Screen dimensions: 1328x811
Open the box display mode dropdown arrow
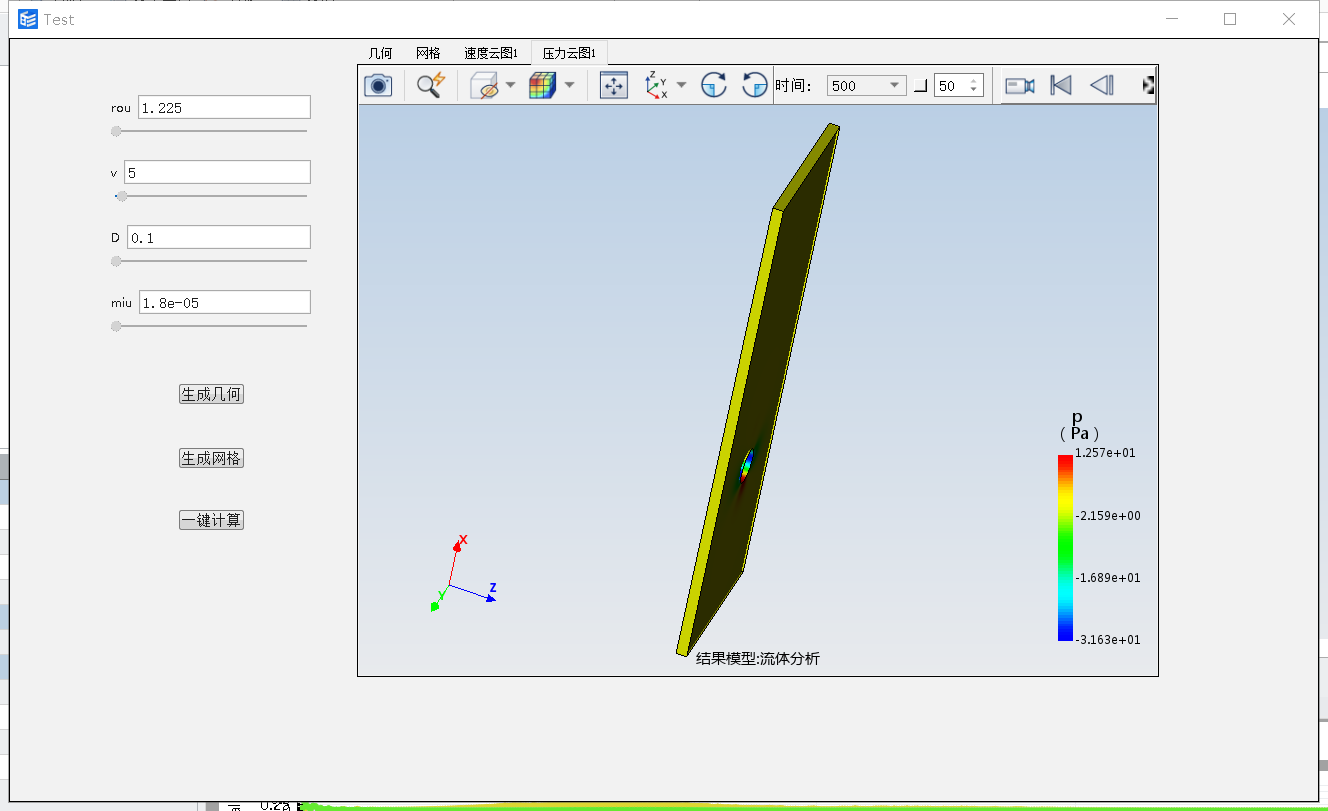click(510, 86)
